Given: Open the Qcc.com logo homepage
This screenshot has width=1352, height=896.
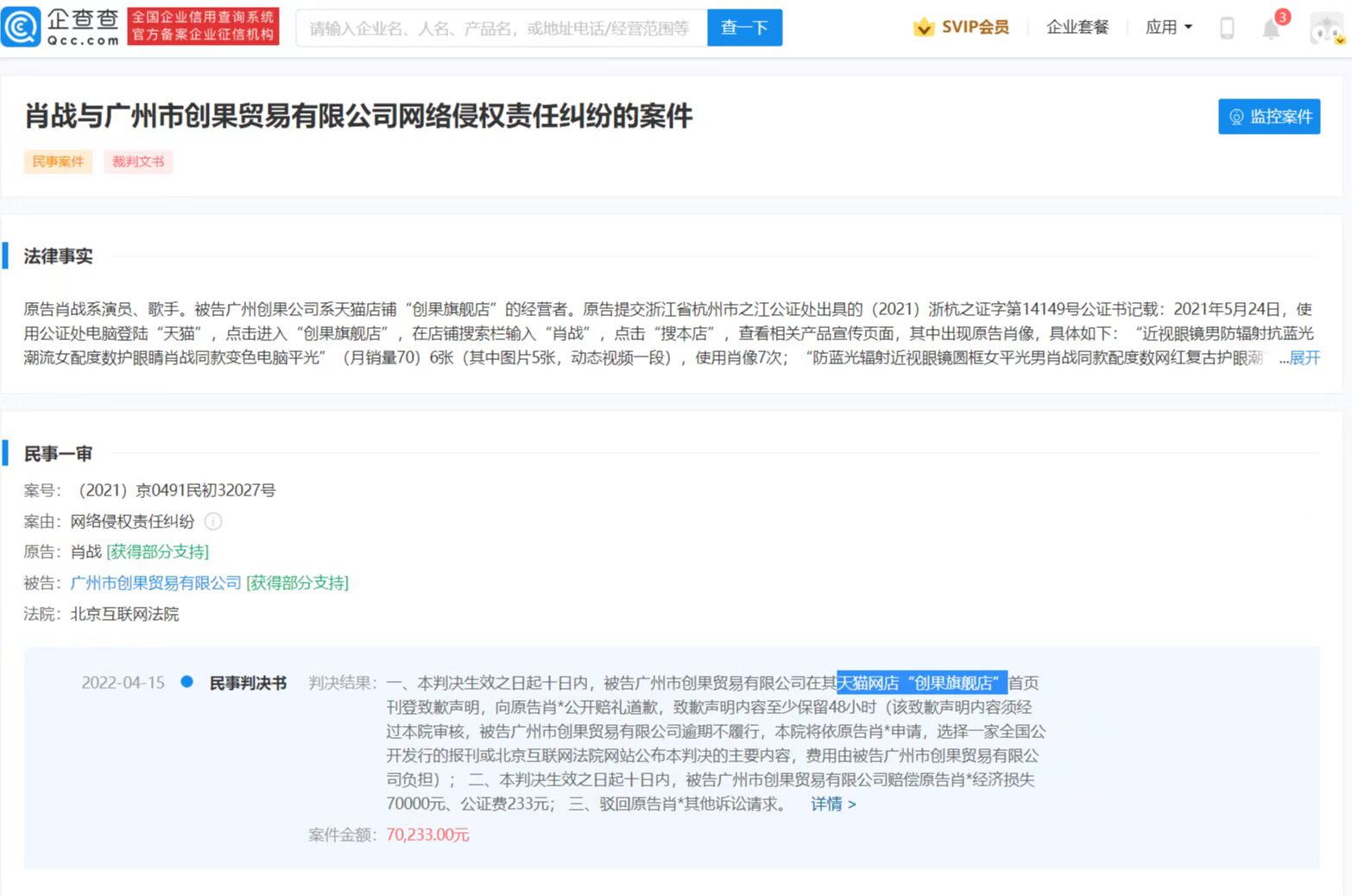Looking at the screenshot, I should point(60,27).
